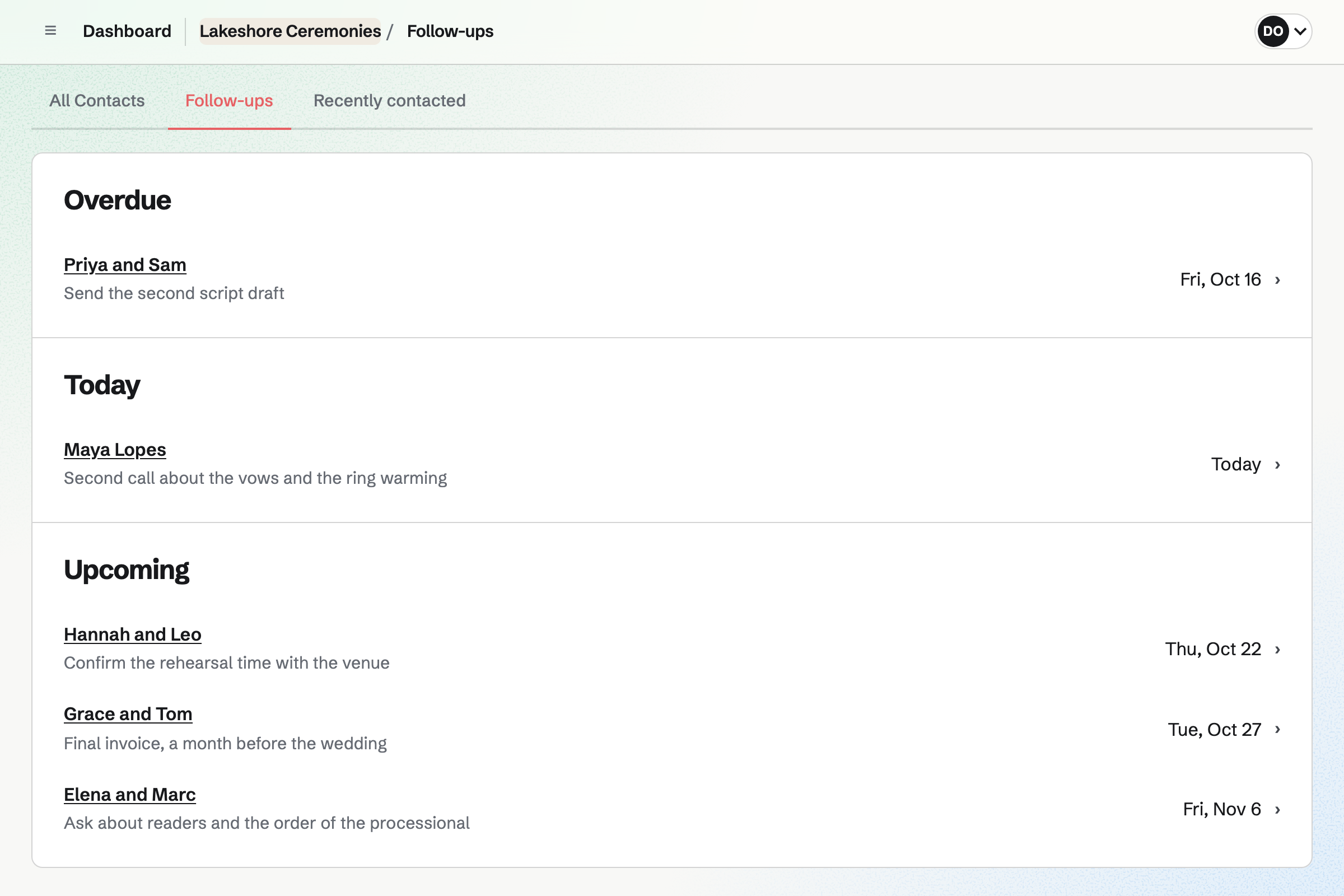
Task: Click the Tue, Oct 27 date
Action: pyautogui.click(x=1214, y=730)
